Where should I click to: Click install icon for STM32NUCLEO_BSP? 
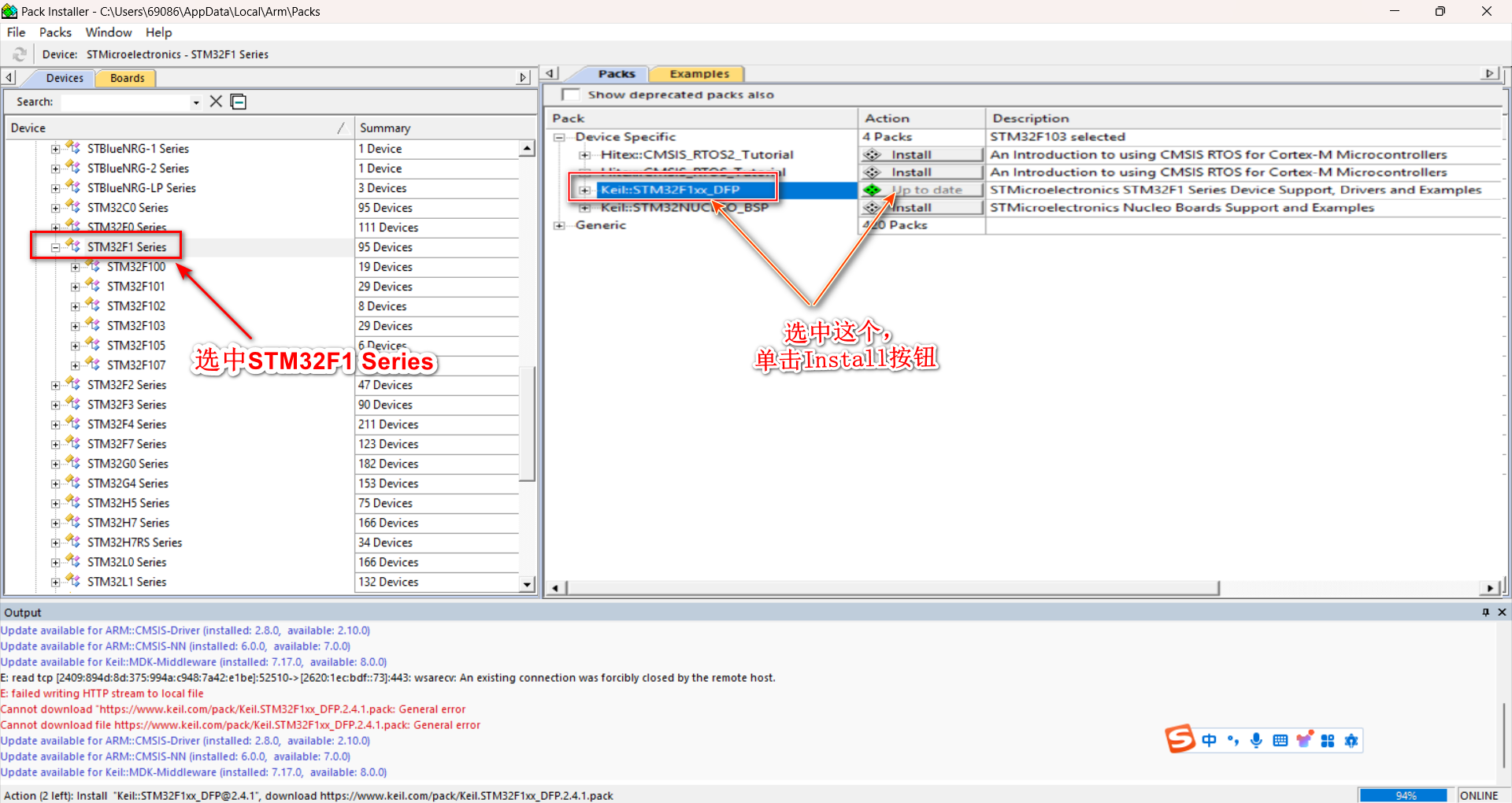872,208
